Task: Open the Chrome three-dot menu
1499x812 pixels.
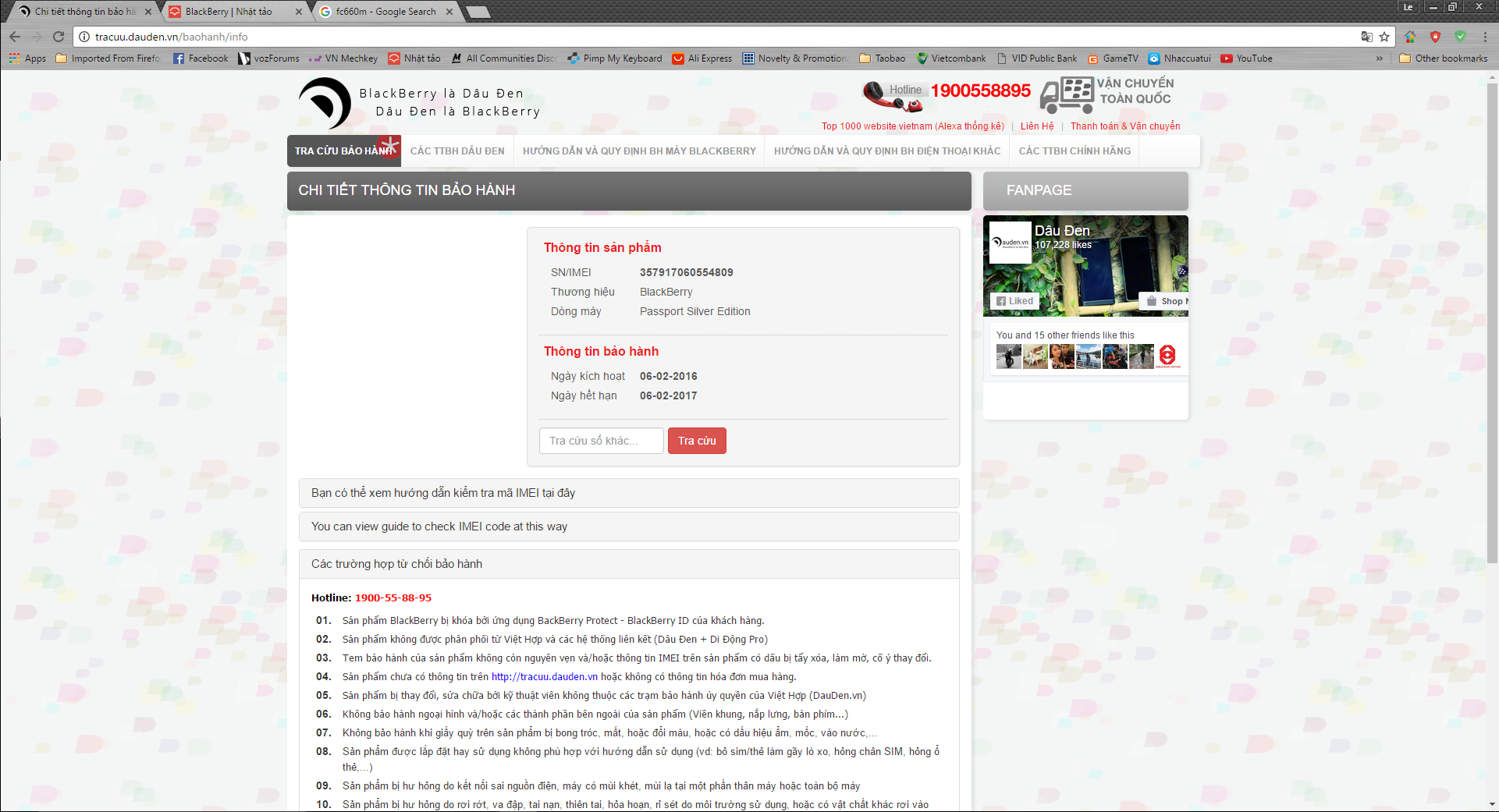Action: pos(1485,37)
